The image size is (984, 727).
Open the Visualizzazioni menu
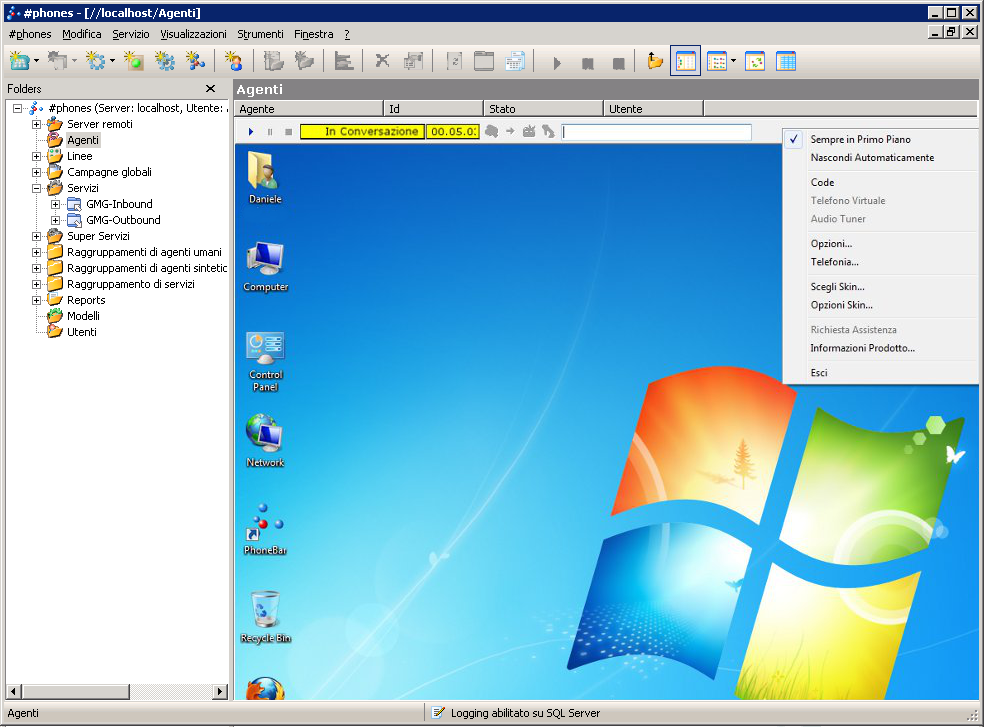[x=193, y=34]
